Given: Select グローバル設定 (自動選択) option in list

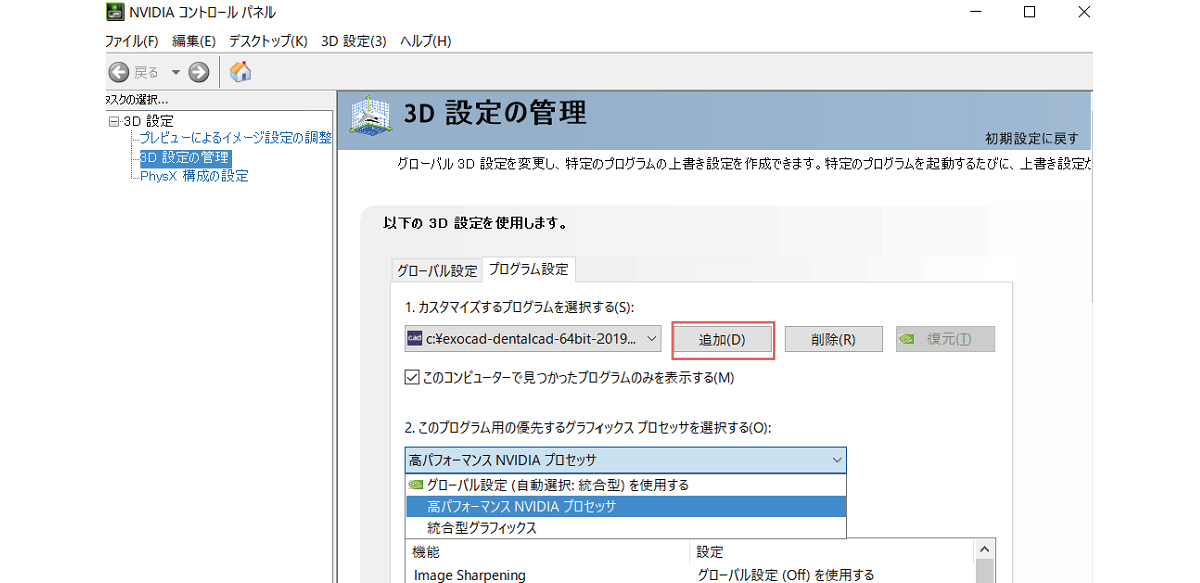Looking at the screenshot, I should pyautogui.click(x=557, y=485).
